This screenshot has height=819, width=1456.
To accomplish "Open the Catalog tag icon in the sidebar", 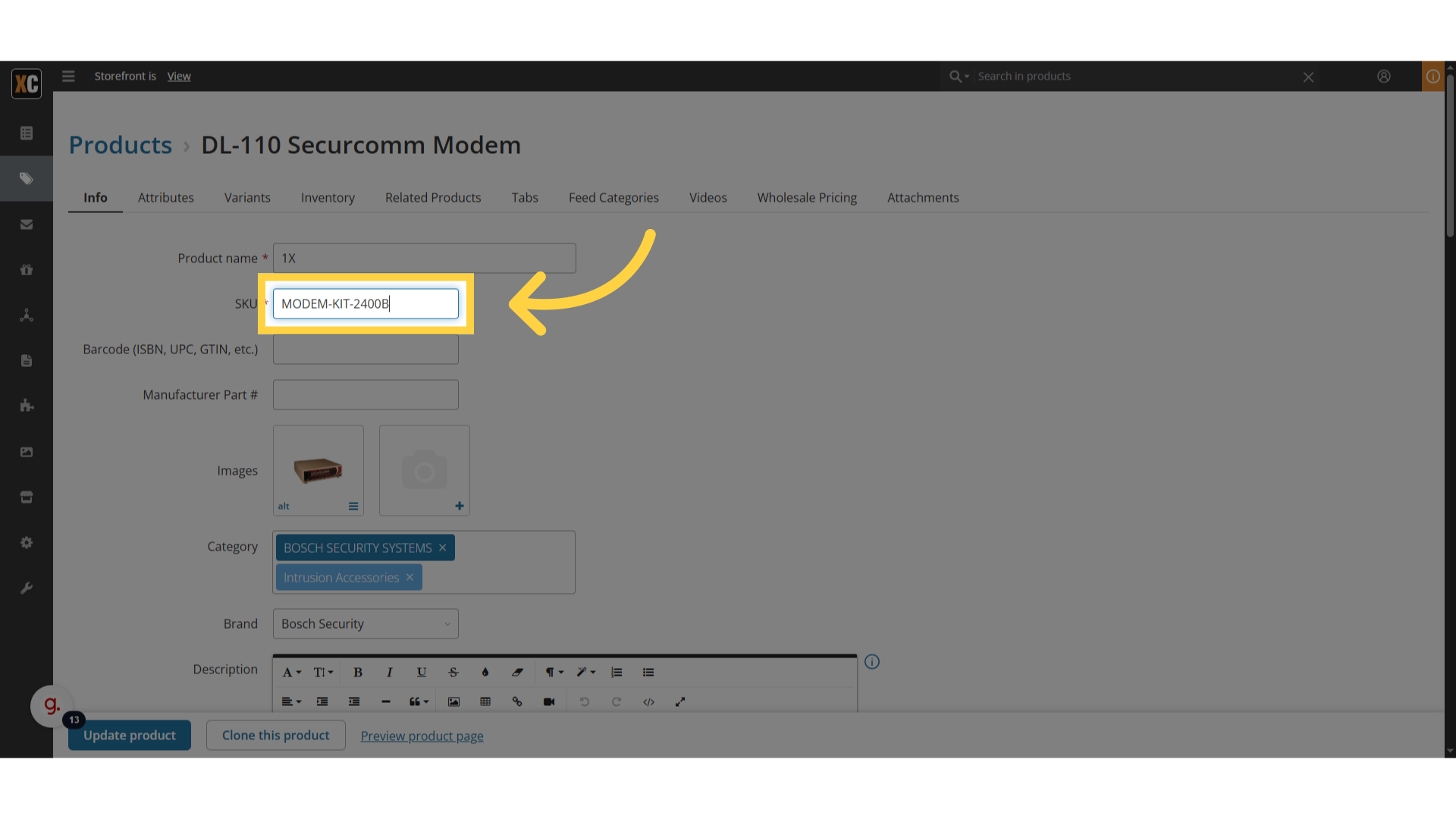I will [27, 178].
